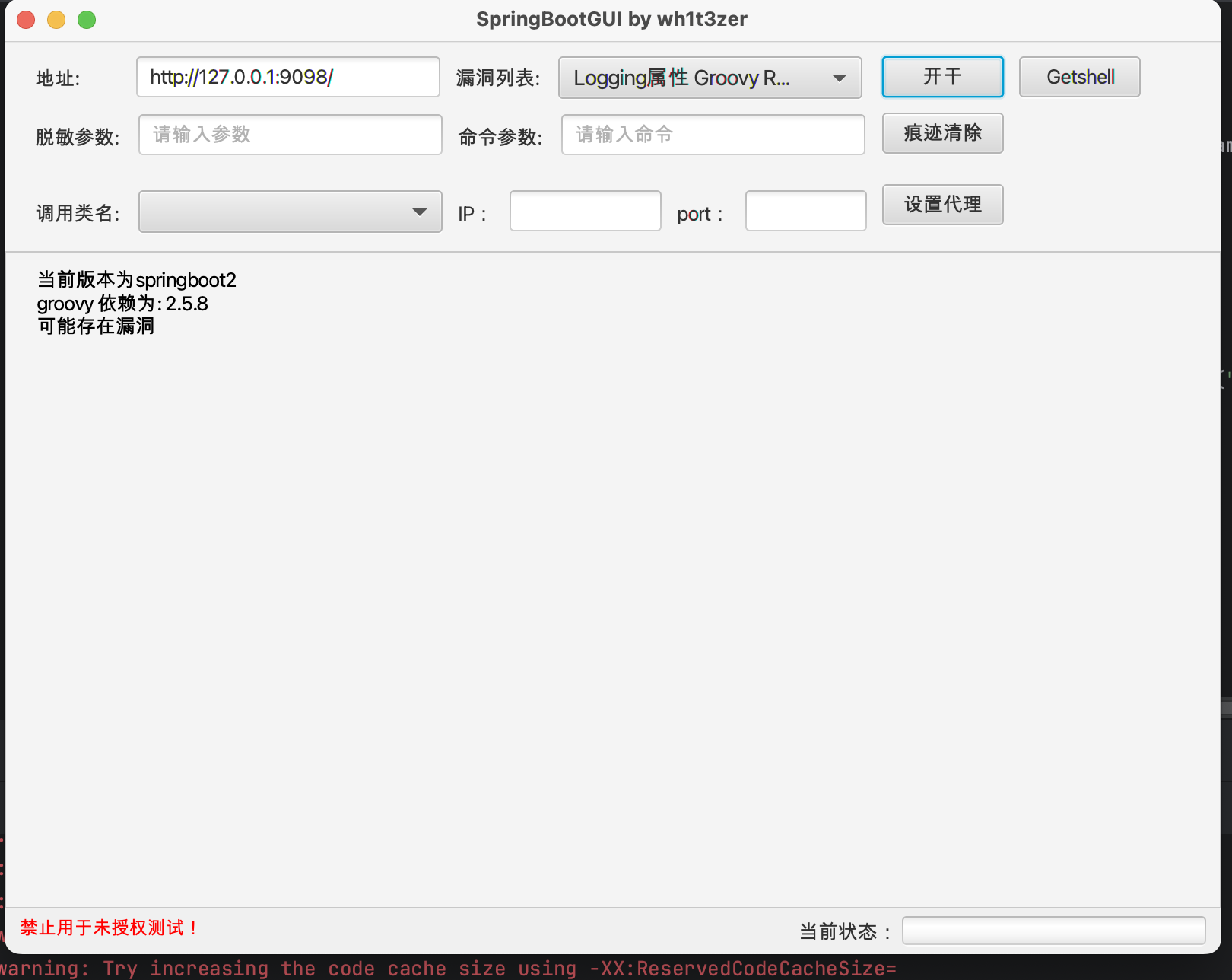Image resolution: width=1232 pixels, height=980 pixels.
Task: Minimize the SpringBootGUI window
Action: pyautogui.click(x=56, y=20)
